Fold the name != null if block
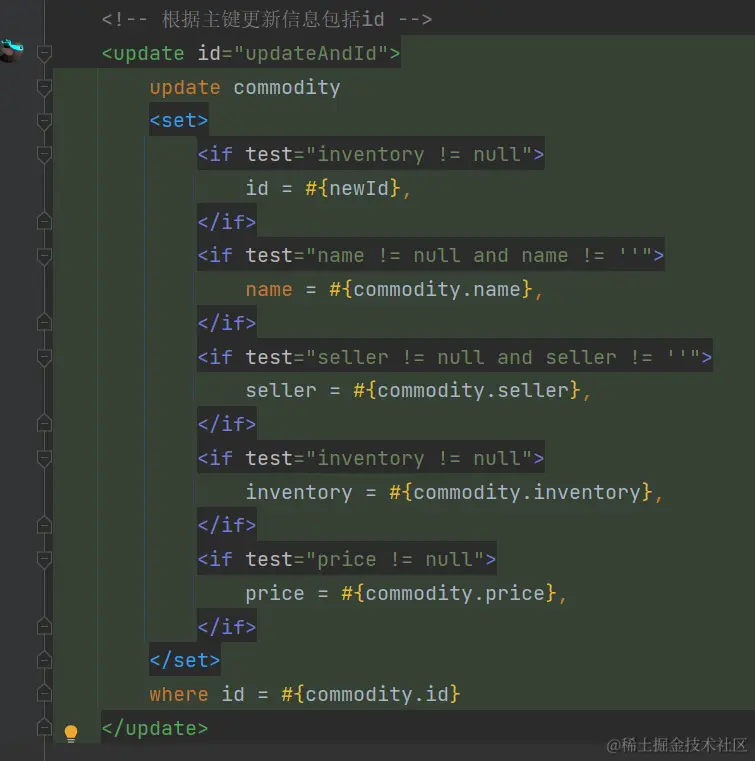This screenshot has height=761, width=755. [44, 256]
